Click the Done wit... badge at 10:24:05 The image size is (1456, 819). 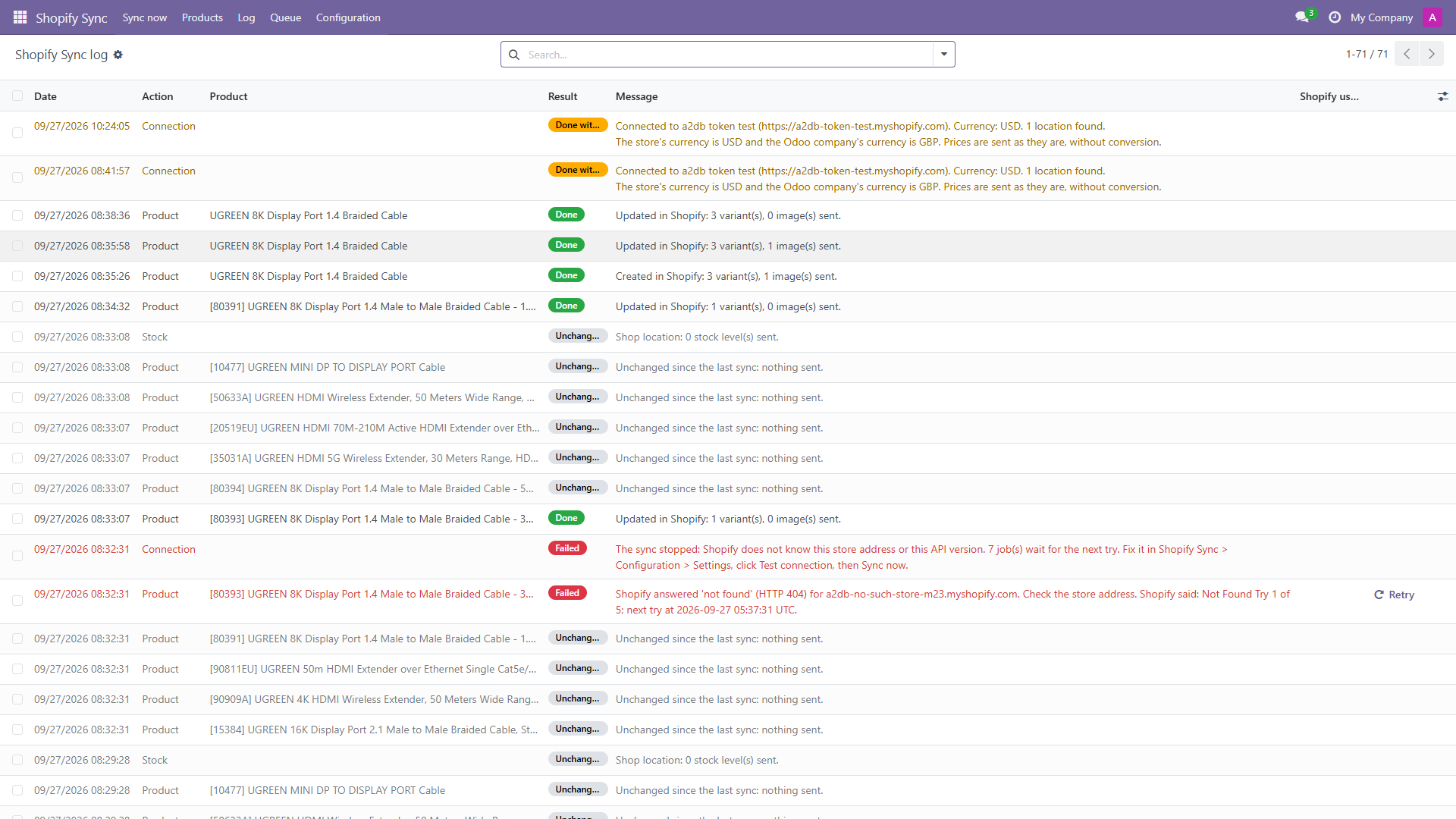coord(578,125)
